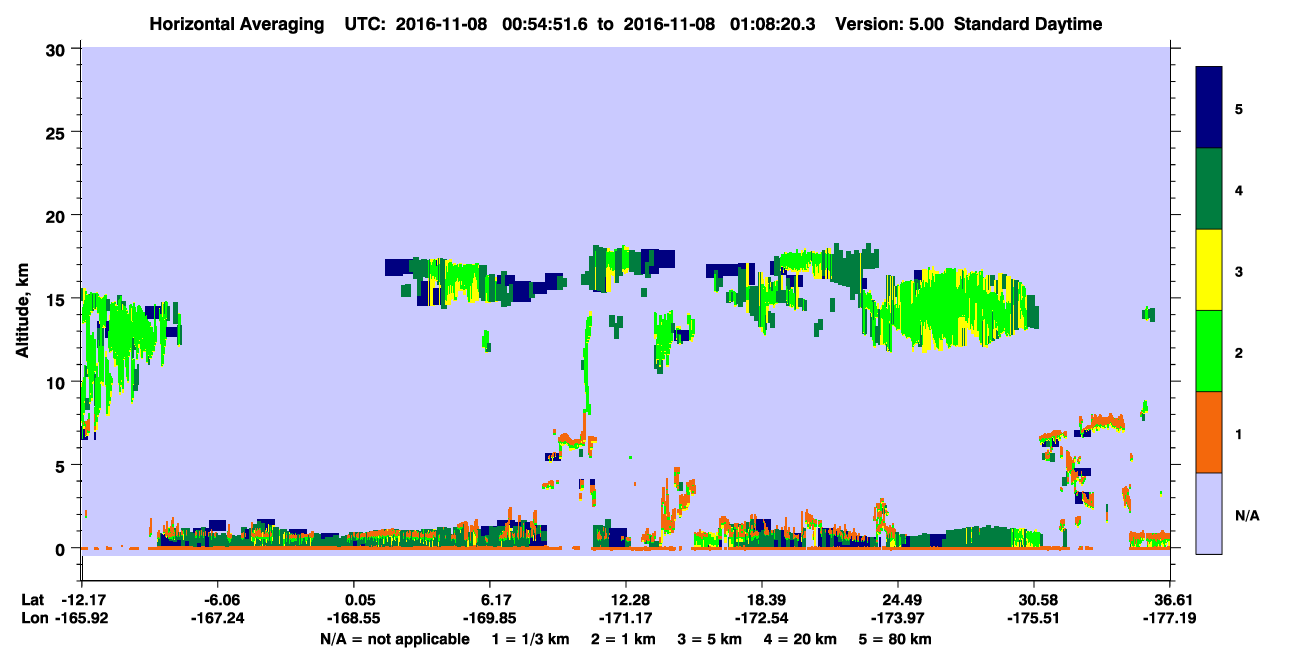Click the longitude value -173.97
This screenshot has width=1300, height=667.
[898, 618]
